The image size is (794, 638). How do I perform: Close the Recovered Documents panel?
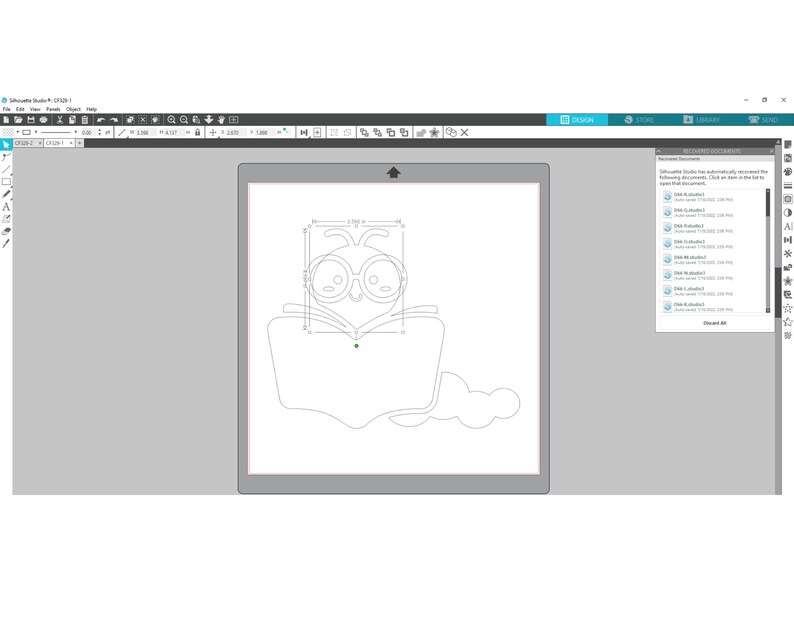[771, 151]
